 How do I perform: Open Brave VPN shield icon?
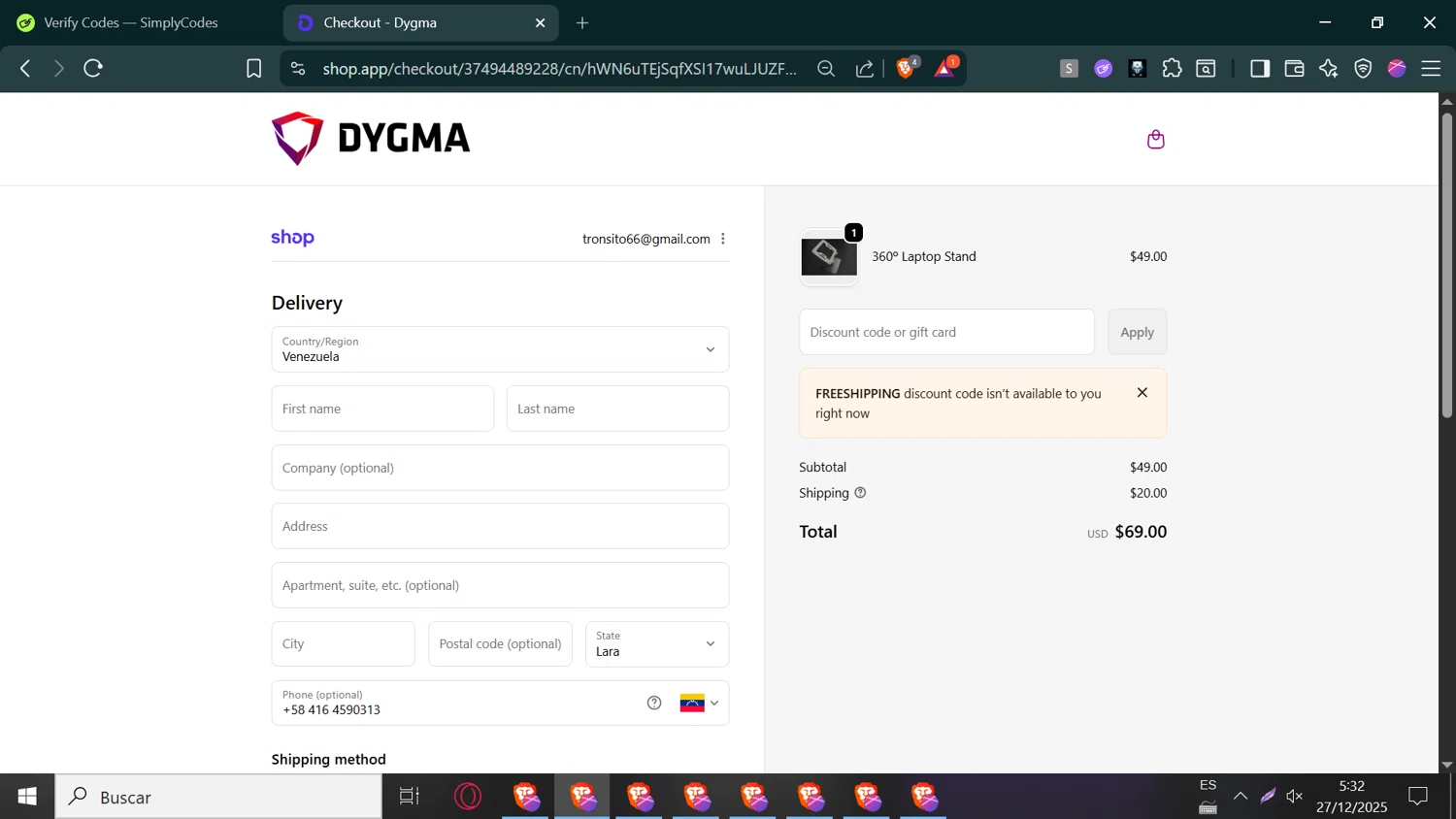click(x=1363, y=68)
